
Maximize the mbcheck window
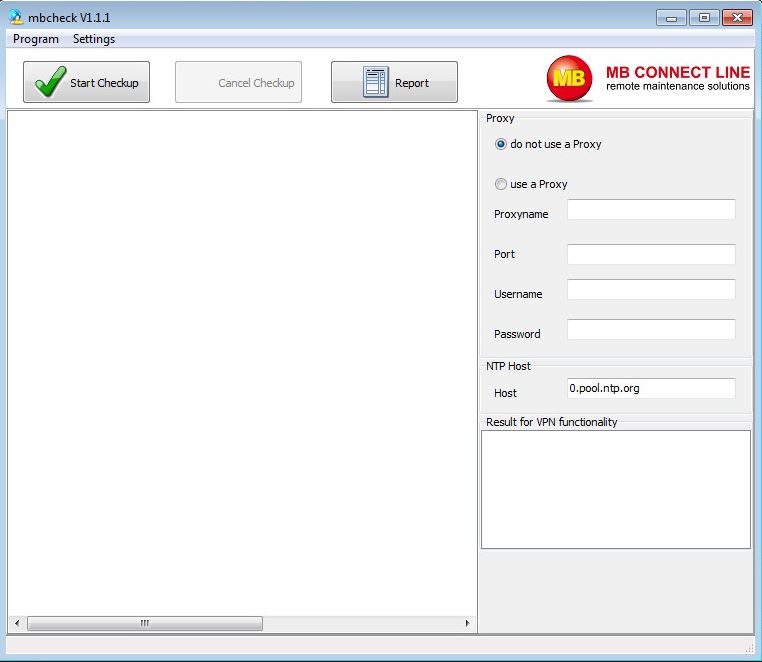click(704, 18)
